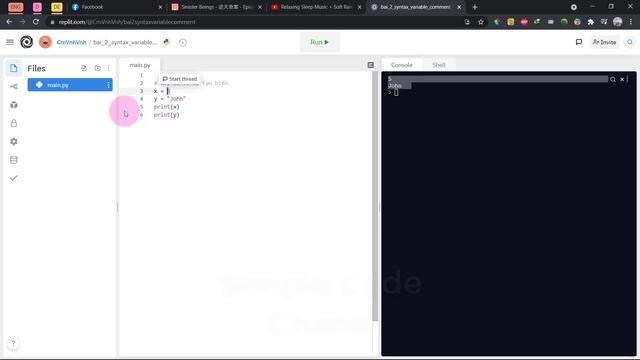
Task: Go back in browser history
Action: pos(9,22)
